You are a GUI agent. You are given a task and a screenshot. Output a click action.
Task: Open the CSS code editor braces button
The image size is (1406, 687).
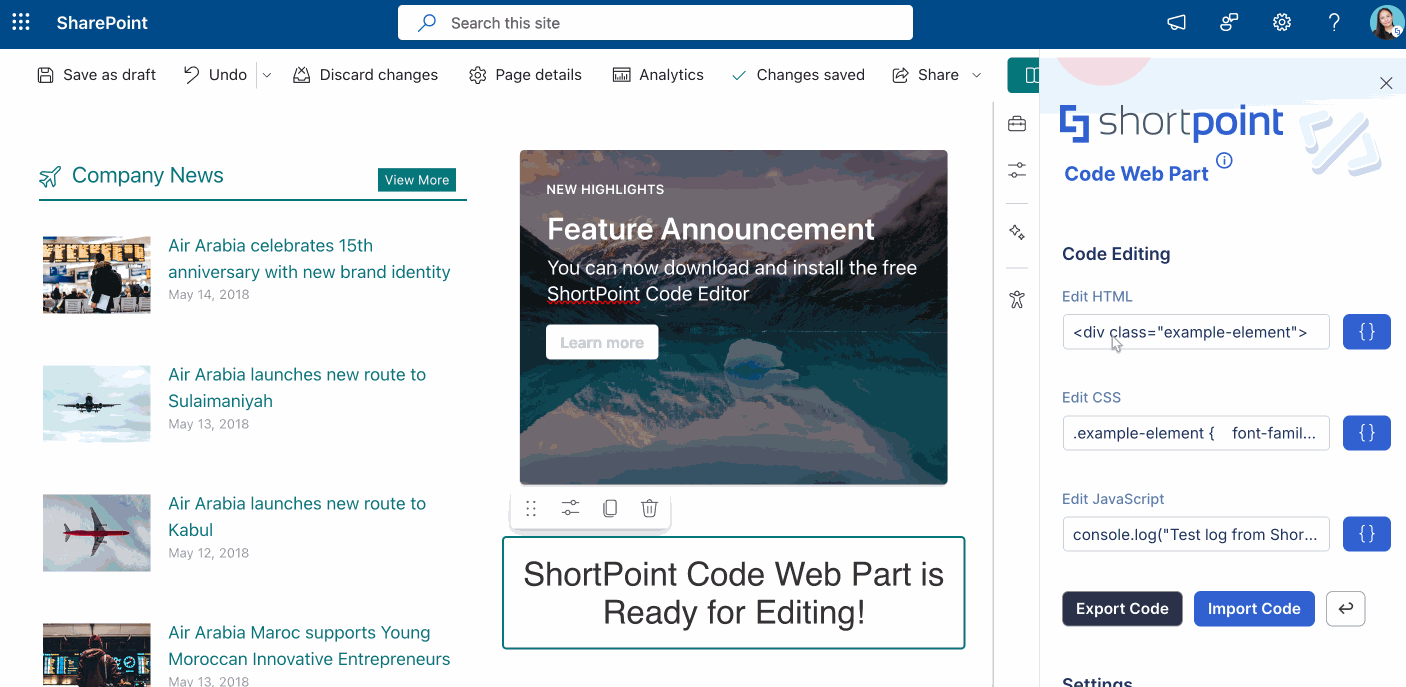[x=1367, y=433]
